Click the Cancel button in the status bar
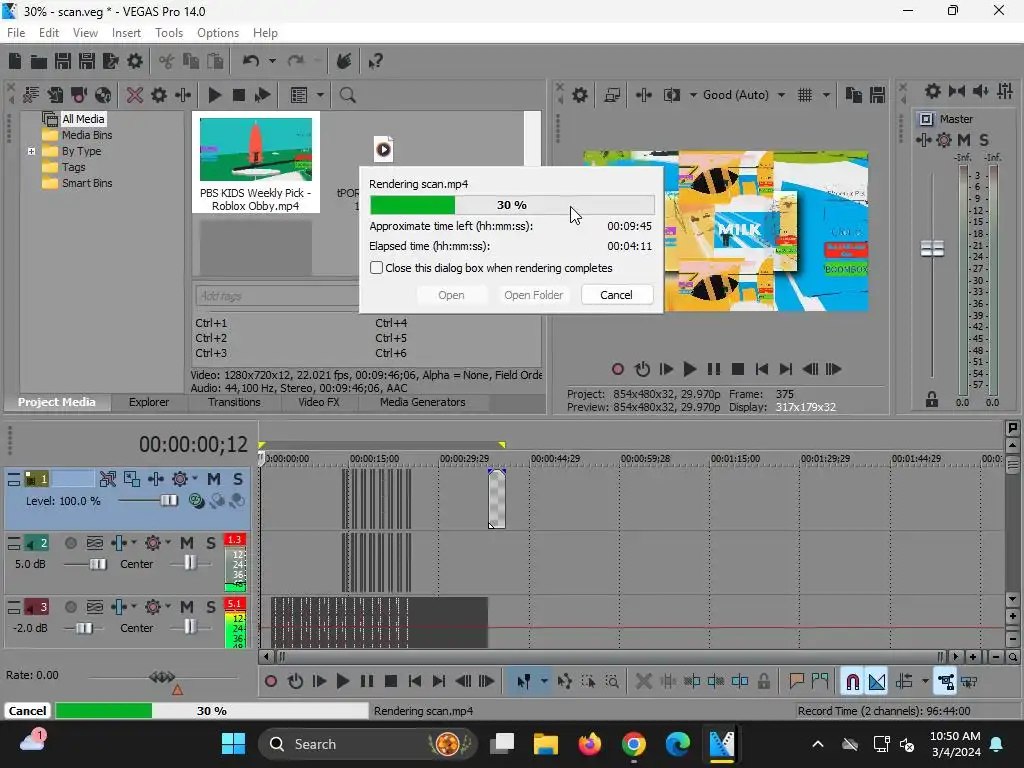This screenshot has height=768, width=1024. pos(27,711)
